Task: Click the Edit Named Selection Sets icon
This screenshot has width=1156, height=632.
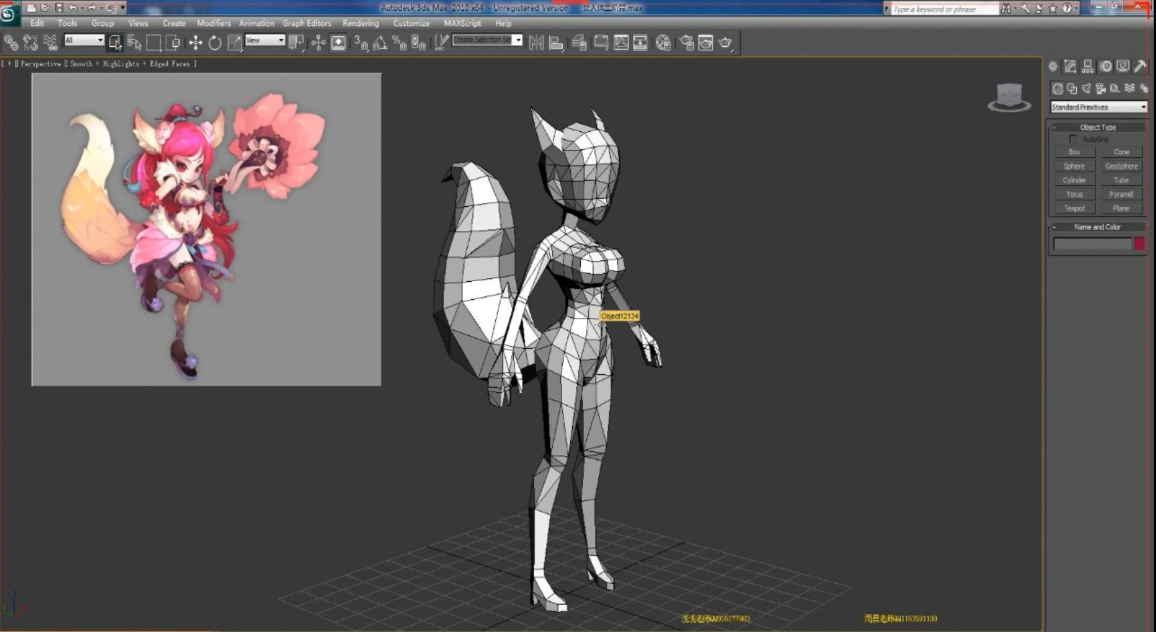Action: click(x=440, y=42)
